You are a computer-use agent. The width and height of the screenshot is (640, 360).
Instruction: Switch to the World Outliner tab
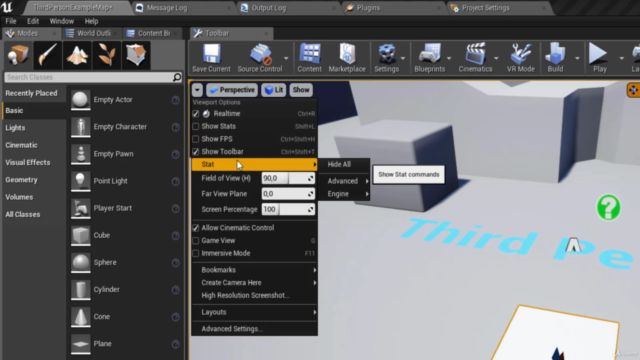(93, 33)
